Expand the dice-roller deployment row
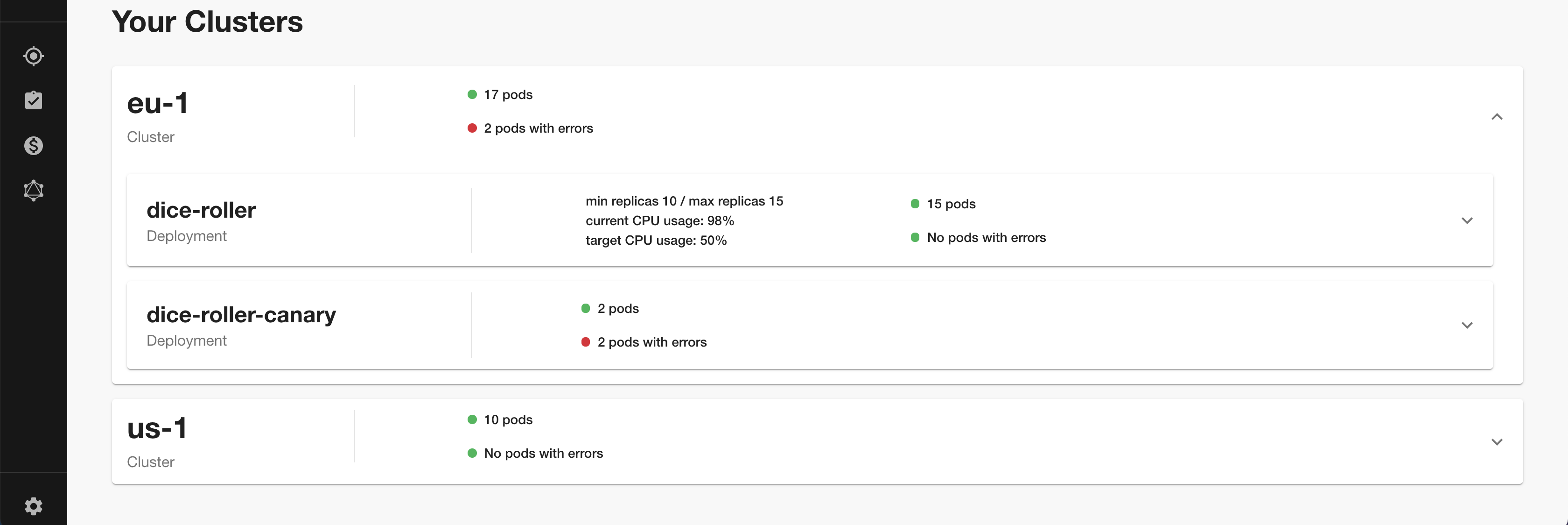The image size is (1568, 525). 1467,220
